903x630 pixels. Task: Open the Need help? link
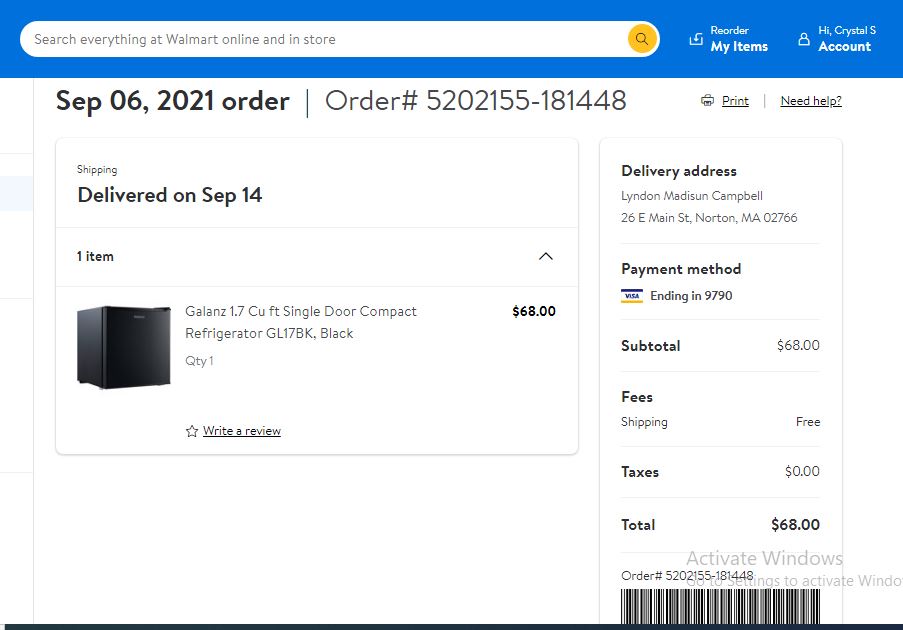(x=811, y=101)
